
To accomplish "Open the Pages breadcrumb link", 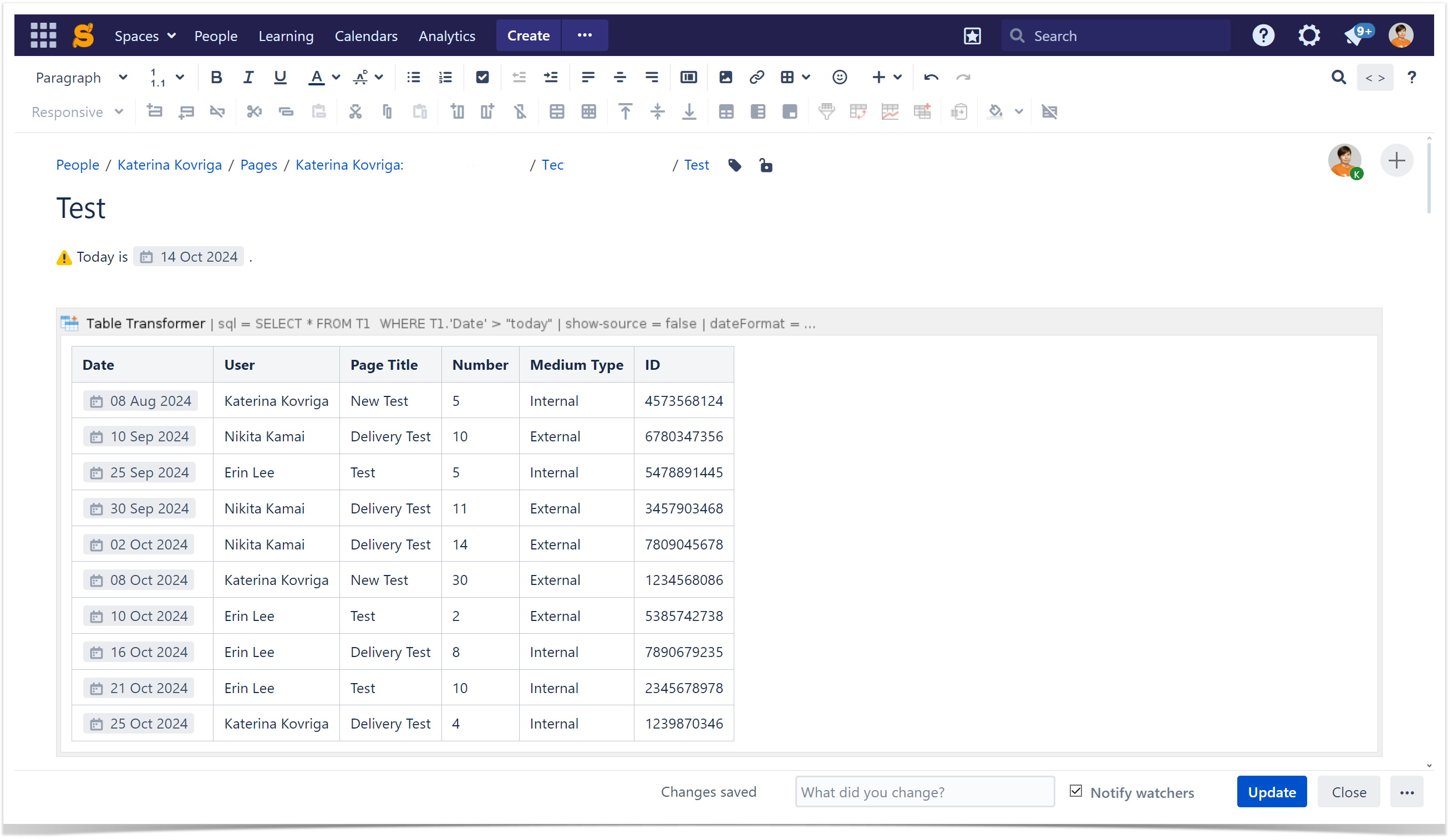I will coord(258,165).
